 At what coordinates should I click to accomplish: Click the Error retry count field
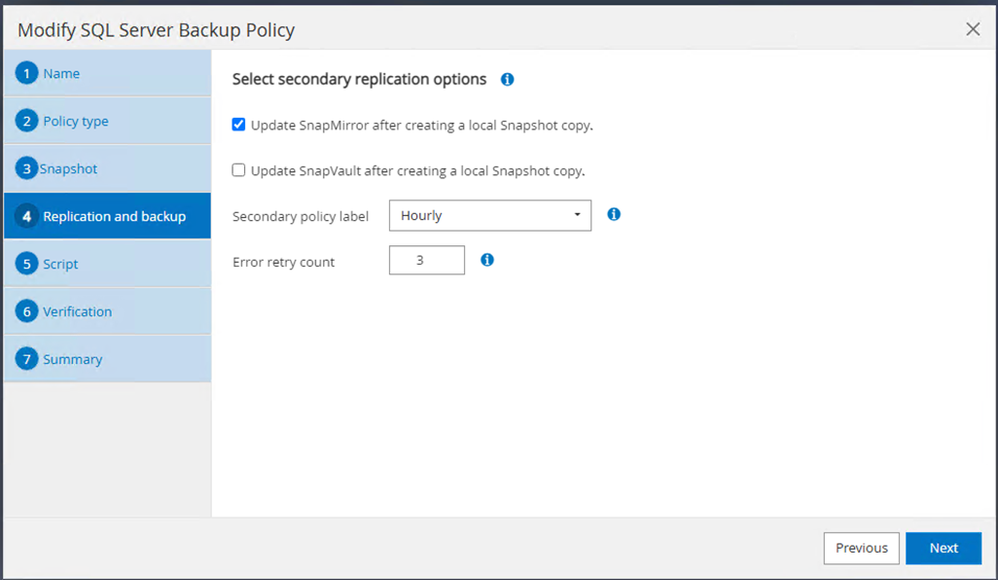coord(427,261)
